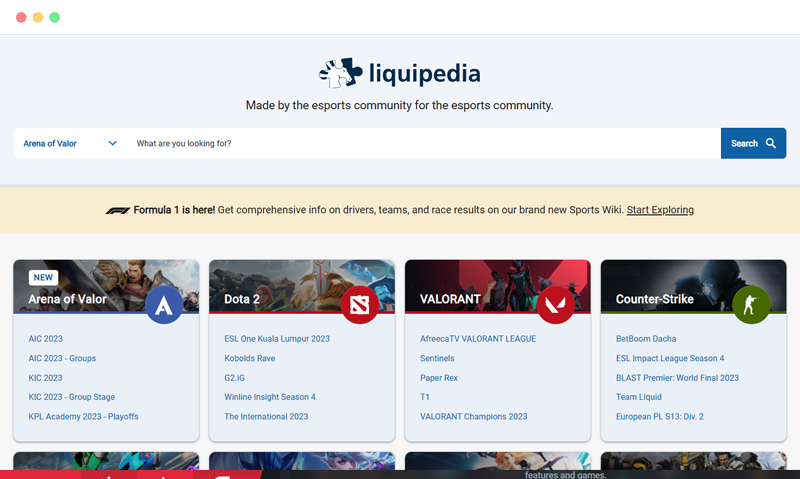Click the yellow minimize window button
Image resolution: width=800 pixels, height=479 pixels.
[x=38, y=17]
